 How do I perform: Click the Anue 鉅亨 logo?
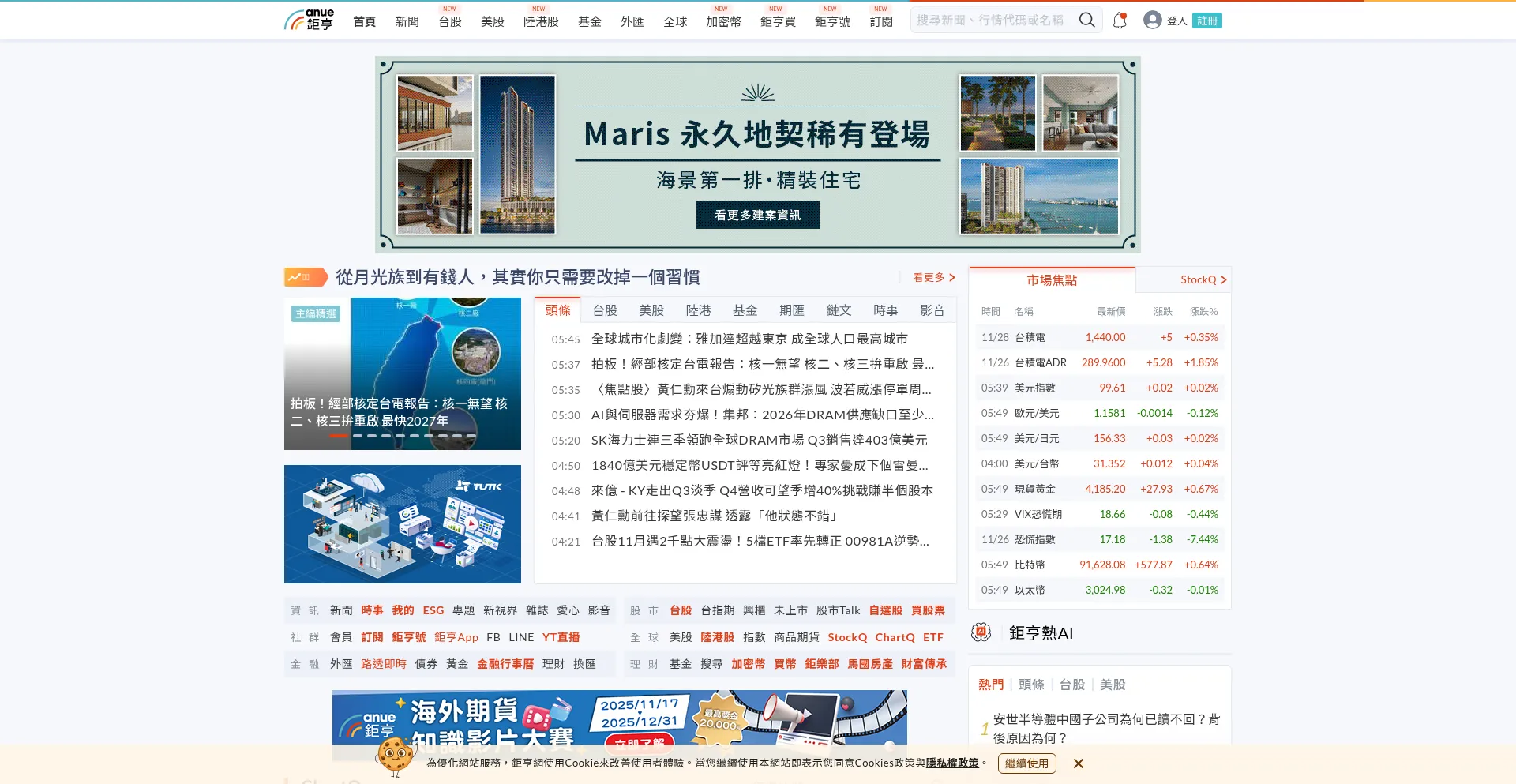[309, 20]
